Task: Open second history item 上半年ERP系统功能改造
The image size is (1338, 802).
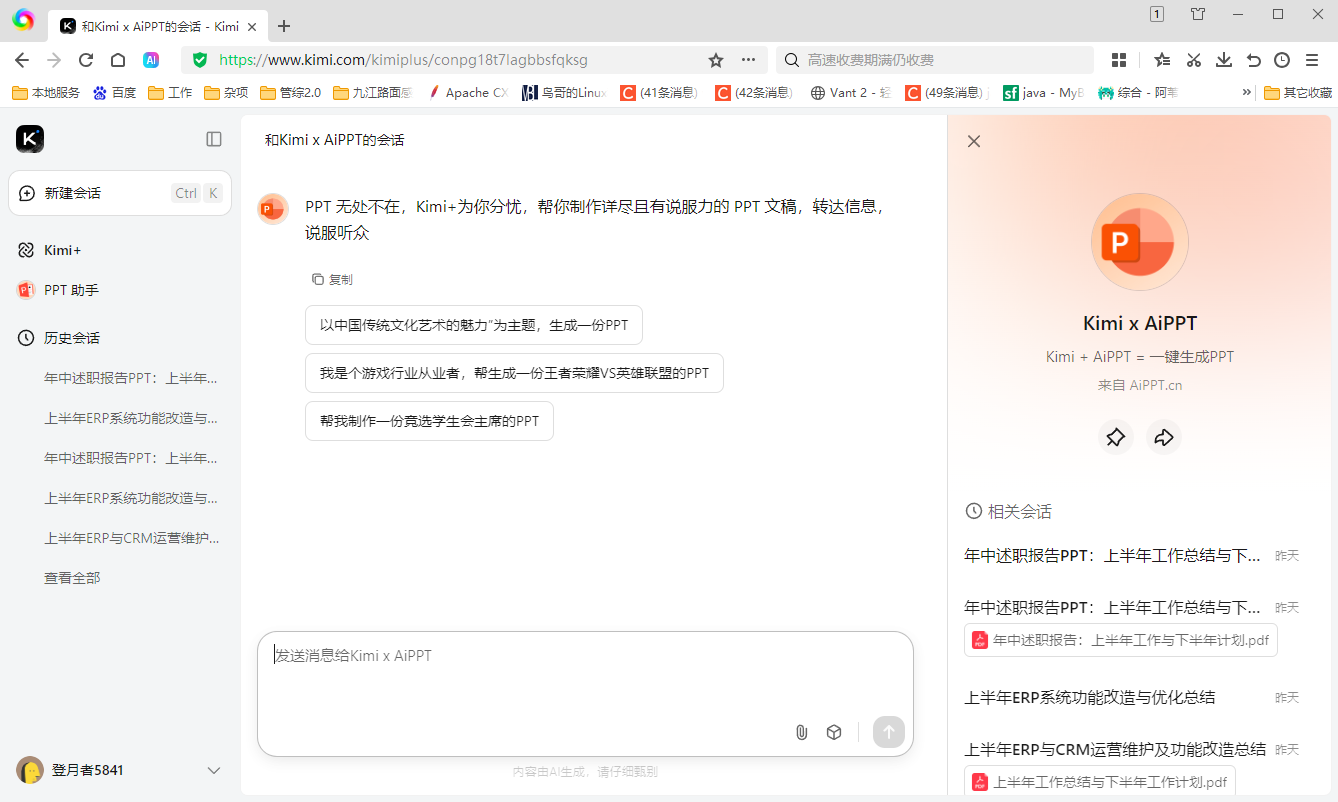Action: click(x=131, y=418)
